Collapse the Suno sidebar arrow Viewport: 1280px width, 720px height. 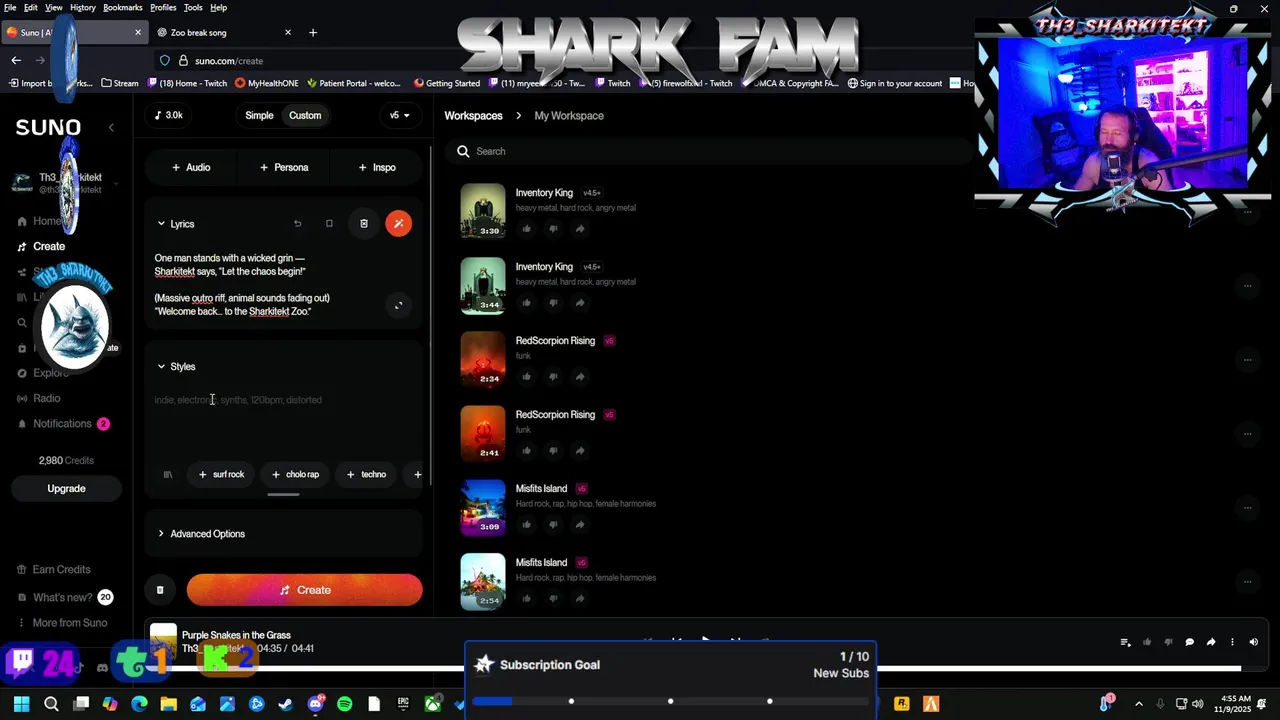[111, 127]
